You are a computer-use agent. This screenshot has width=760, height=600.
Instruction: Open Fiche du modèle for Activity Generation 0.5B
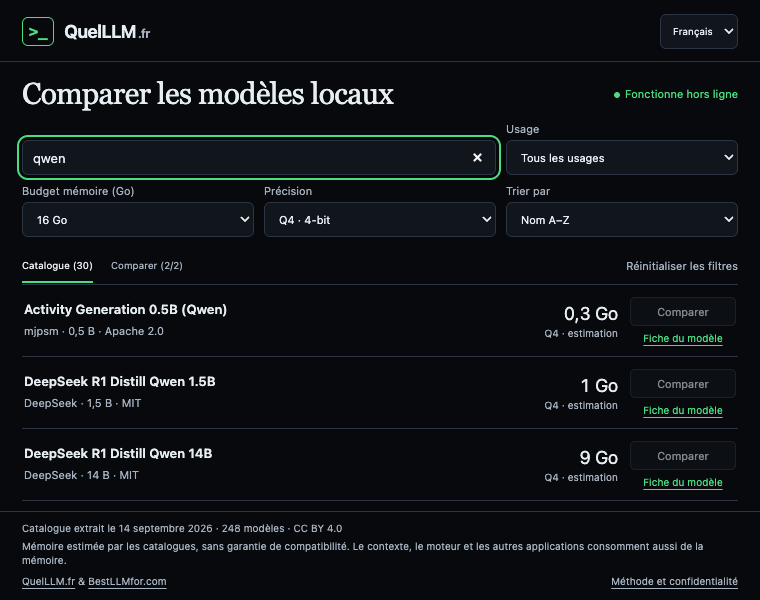[x=682, y=338]
